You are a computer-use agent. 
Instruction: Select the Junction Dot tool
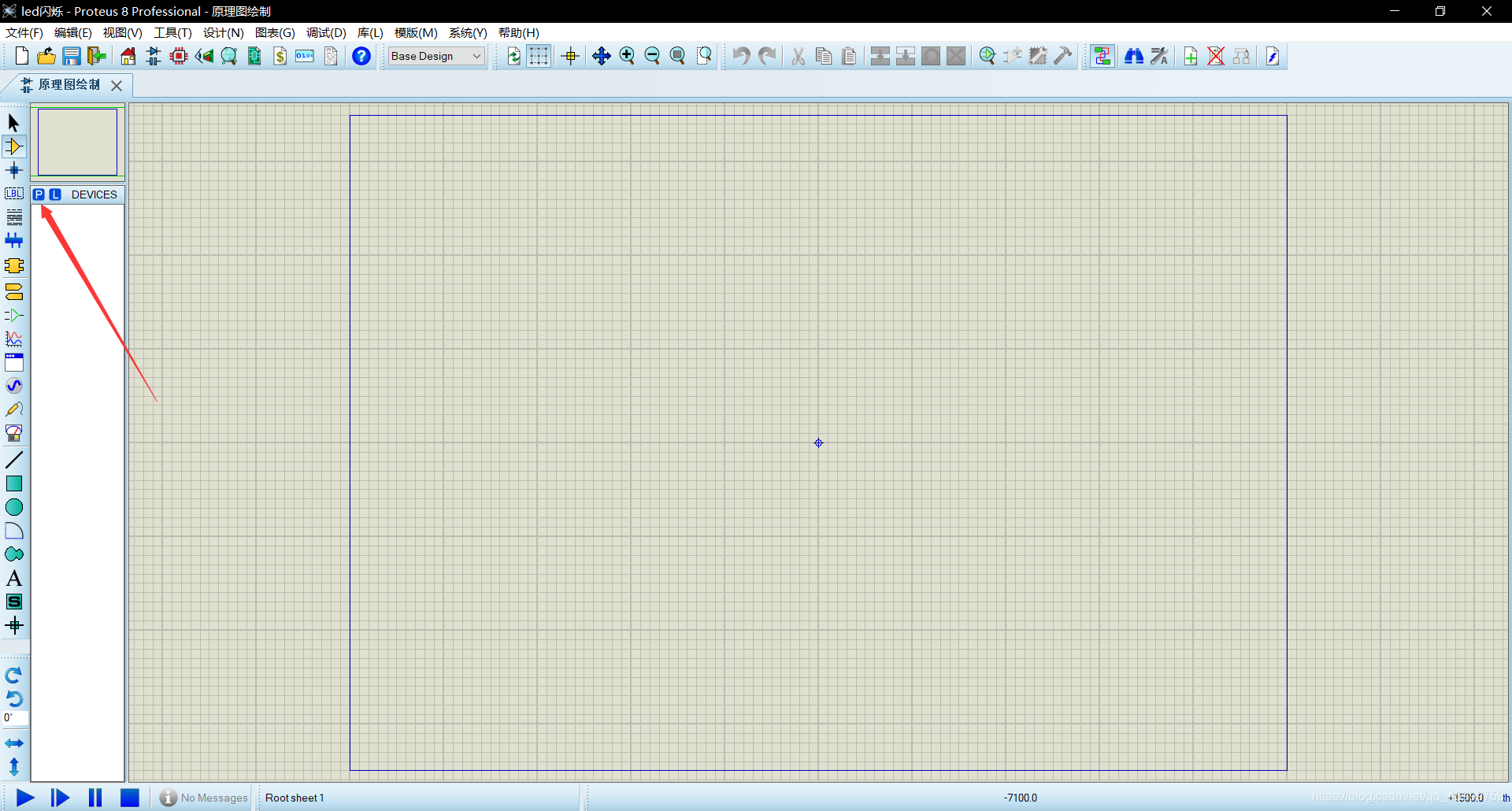[x=13, y=170]
